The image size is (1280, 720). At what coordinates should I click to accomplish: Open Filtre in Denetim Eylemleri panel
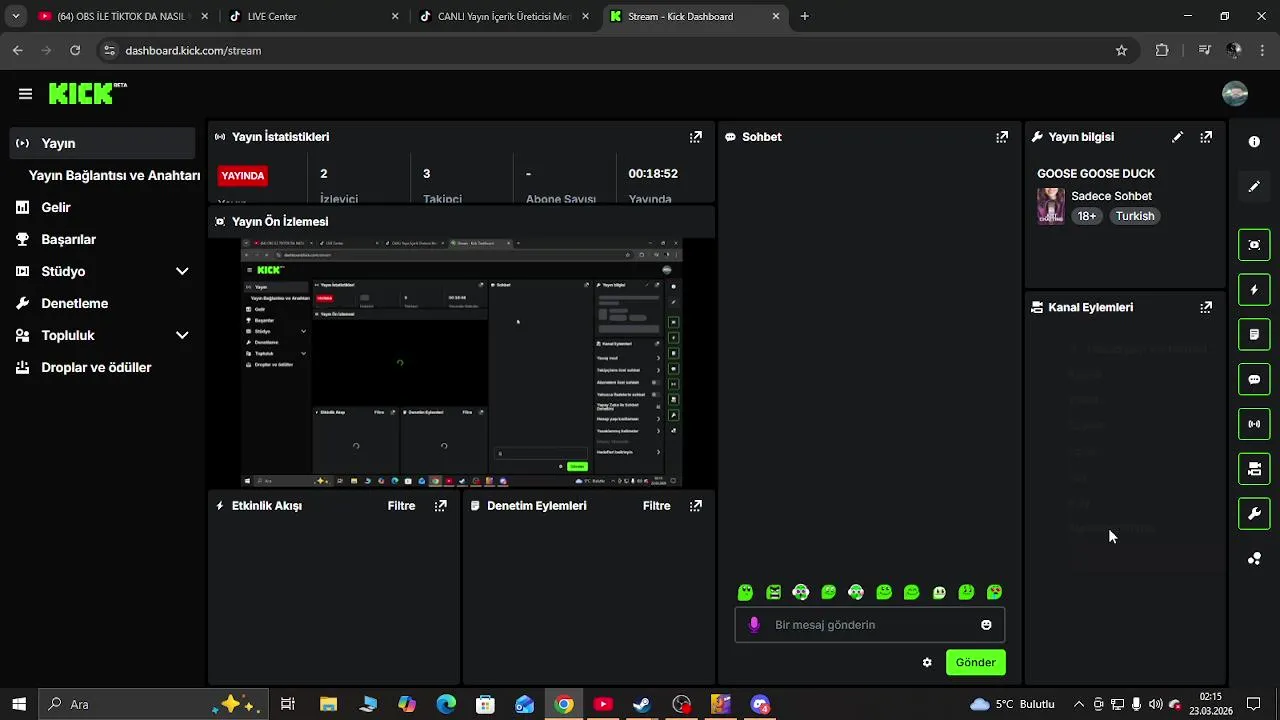[656, 506]
